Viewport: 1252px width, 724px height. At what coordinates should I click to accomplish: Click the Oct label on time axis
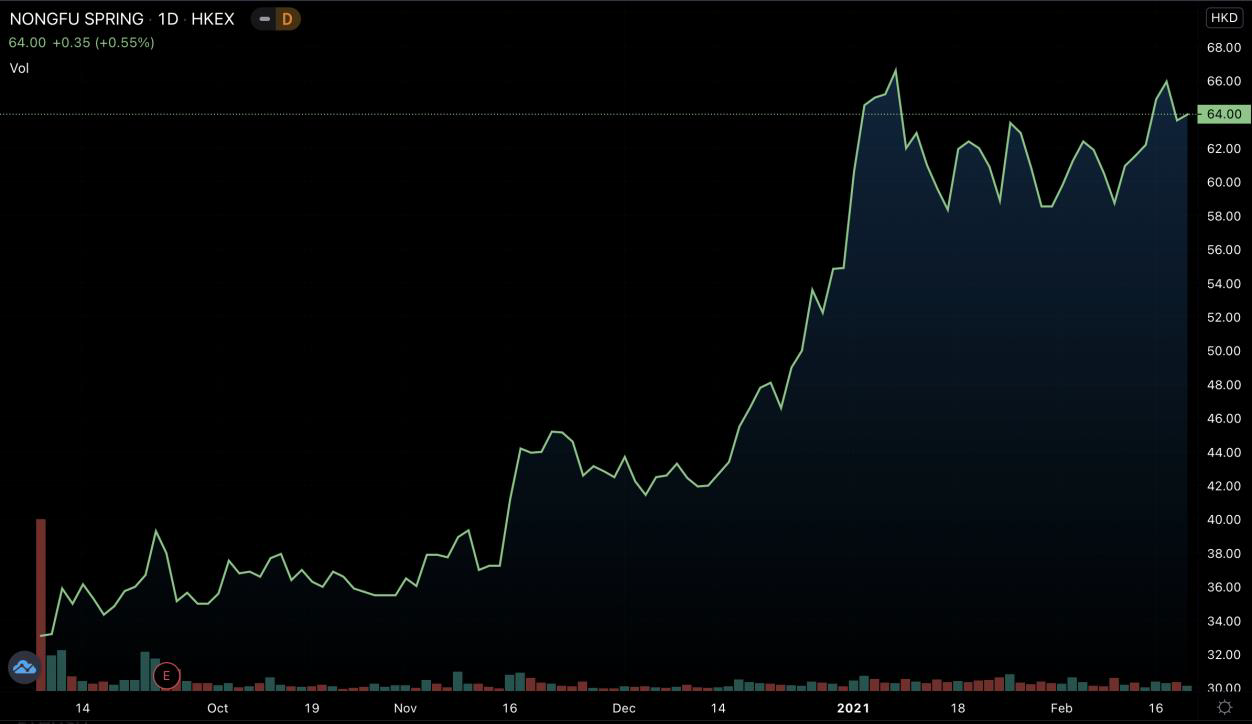(217, 708)
